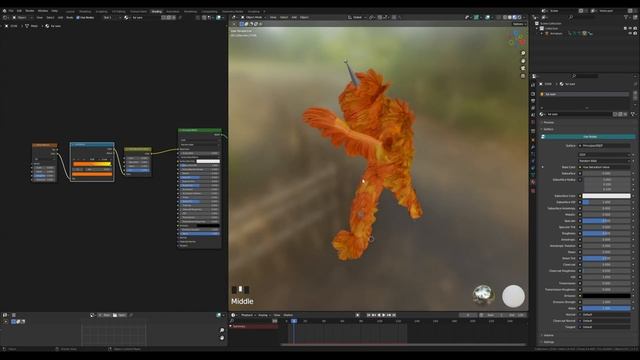This screenshot has width=640, height=360.
Task: Click the black Emission color swatch
Action: 606,296
